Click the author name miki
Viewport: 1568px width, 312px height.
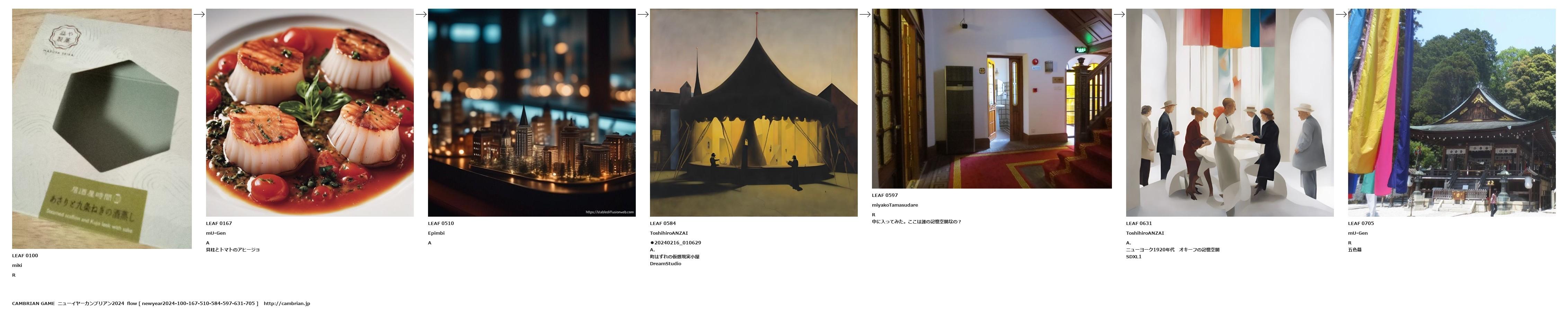click(x=17, y=266)
